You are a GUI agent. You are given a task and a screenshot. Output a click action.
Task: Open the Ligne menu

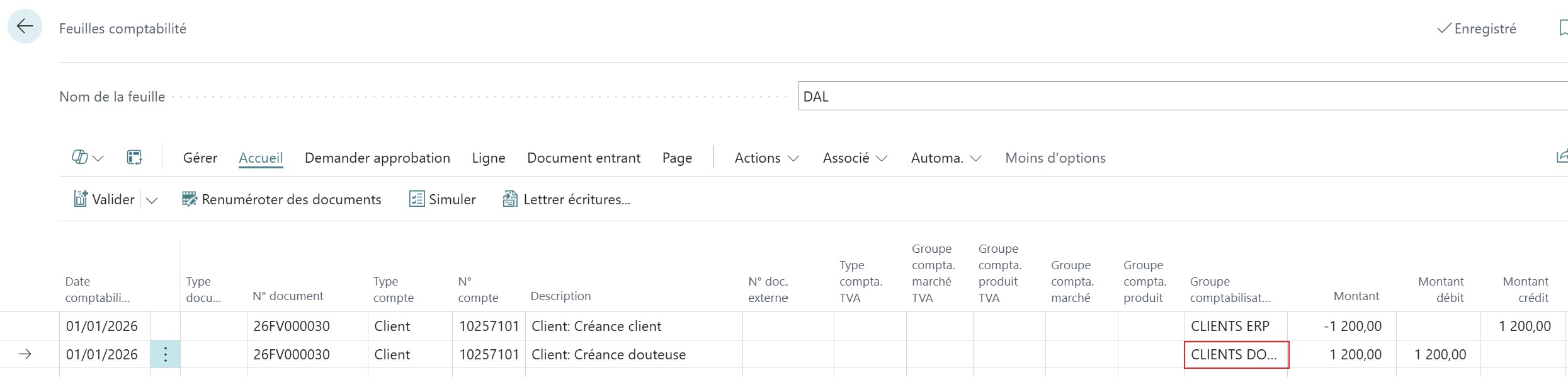pos(489,158)
